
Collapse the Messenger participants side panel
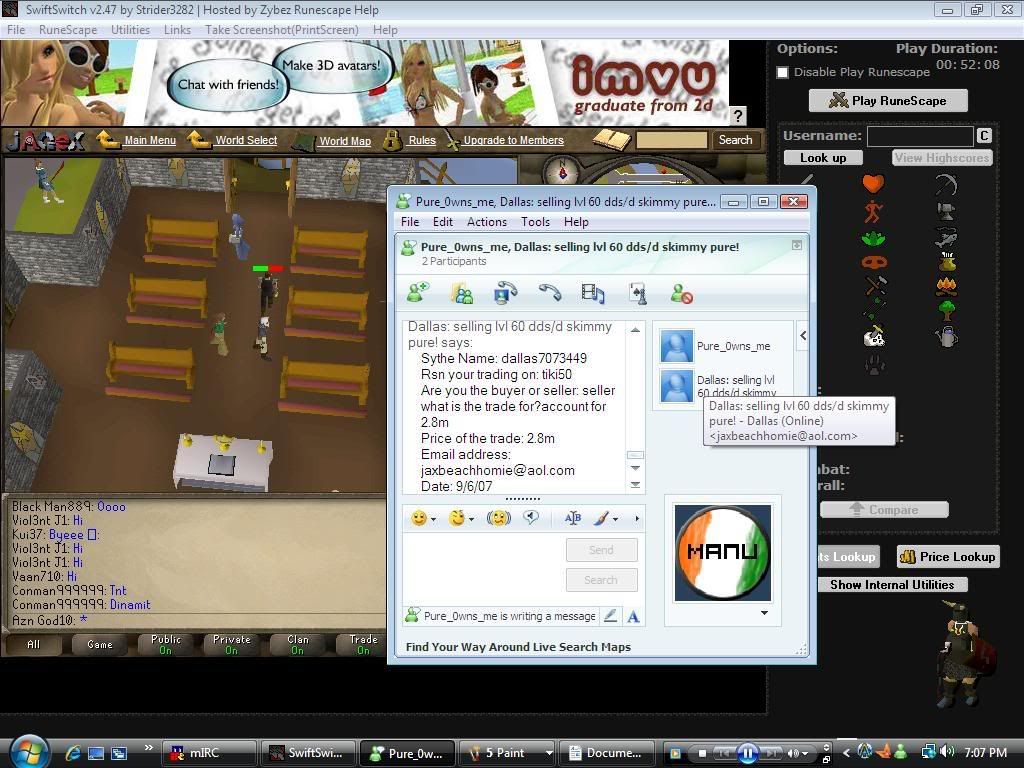(803, 336)
